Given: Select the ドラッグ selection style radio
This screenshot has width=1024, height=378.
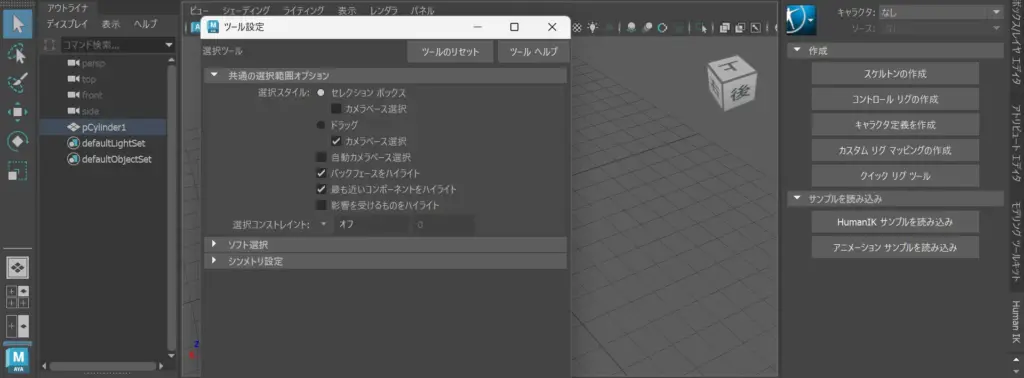Looking at the screenshot, I should tap(321, 125).
